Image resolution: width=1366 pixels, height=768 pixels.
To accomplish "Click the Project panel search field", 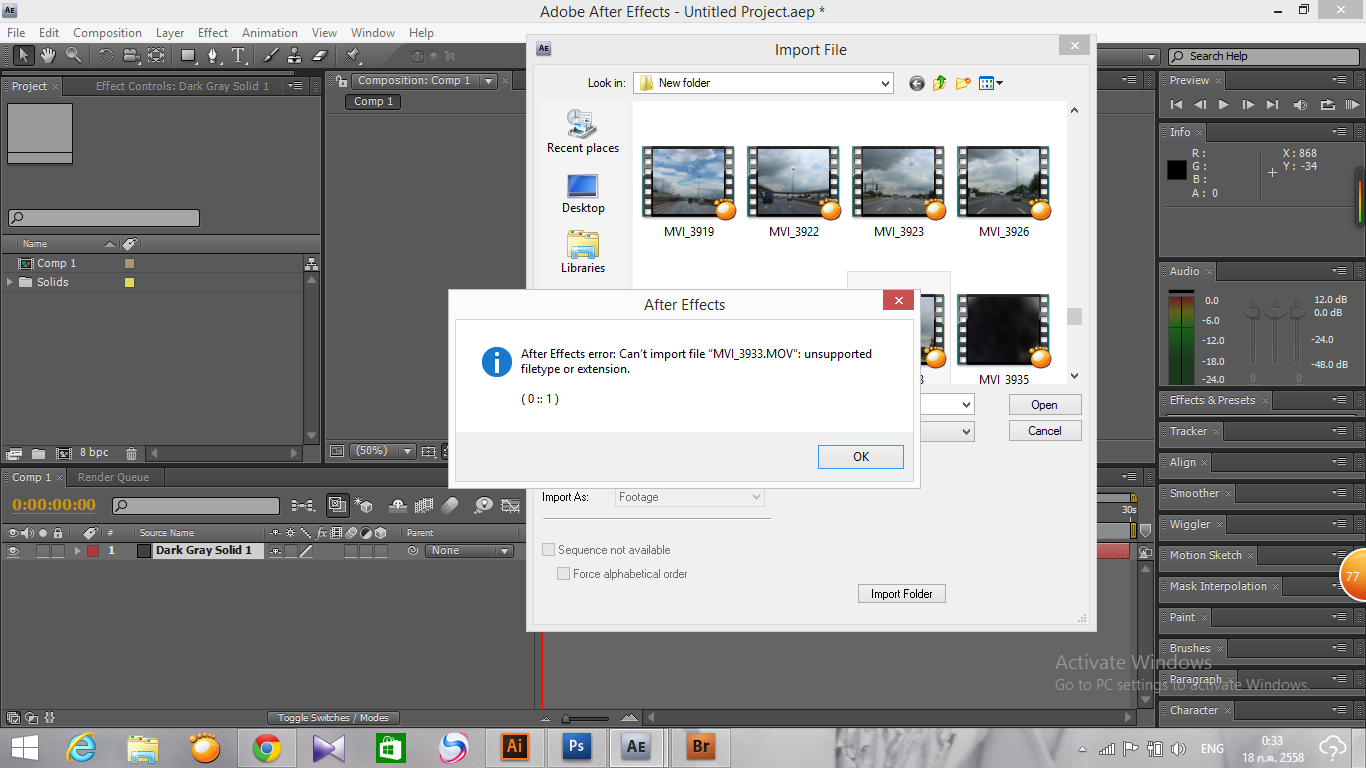I will (104, 218).
